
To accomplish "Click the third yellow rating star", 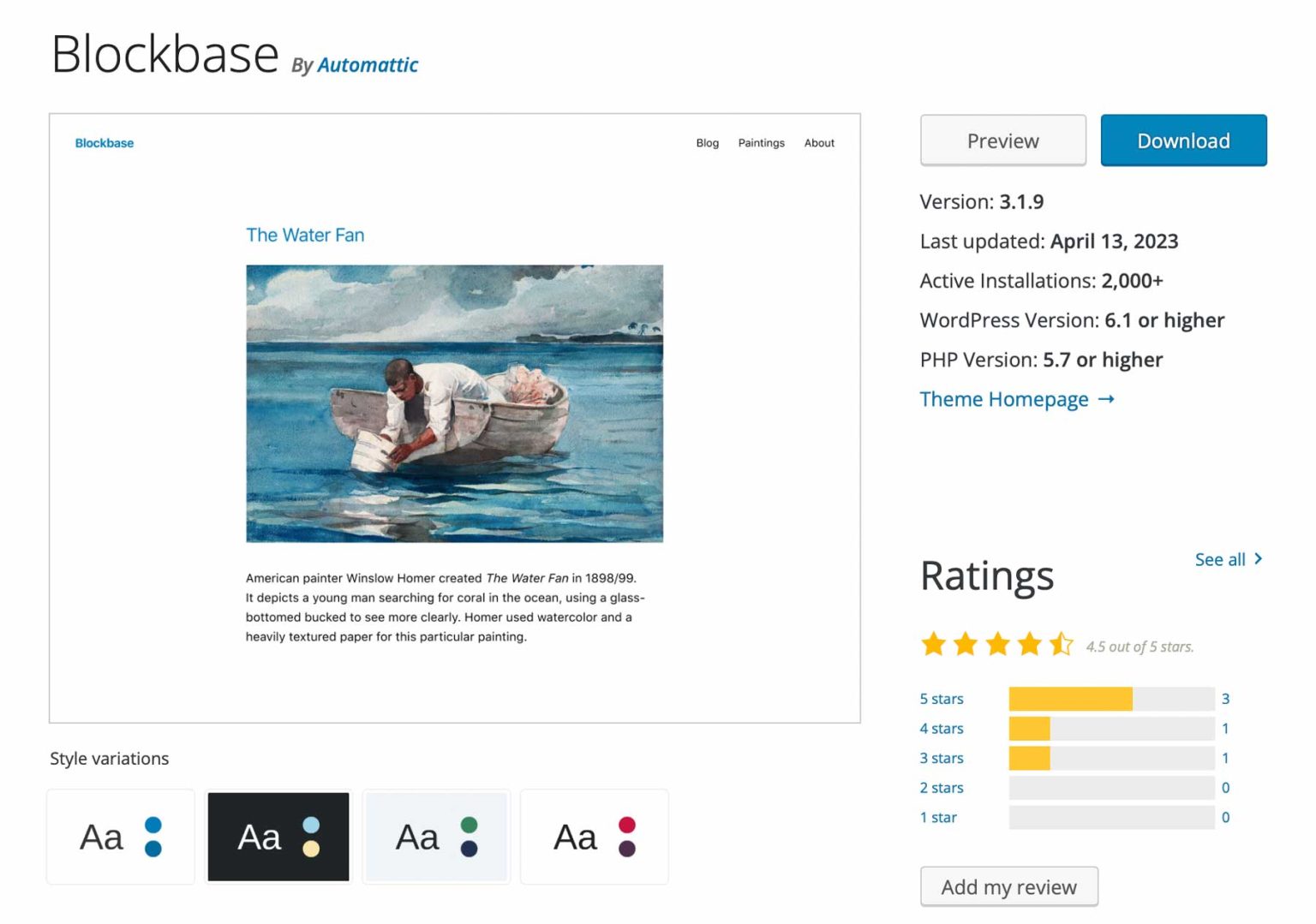I will (x=997, y=644).
